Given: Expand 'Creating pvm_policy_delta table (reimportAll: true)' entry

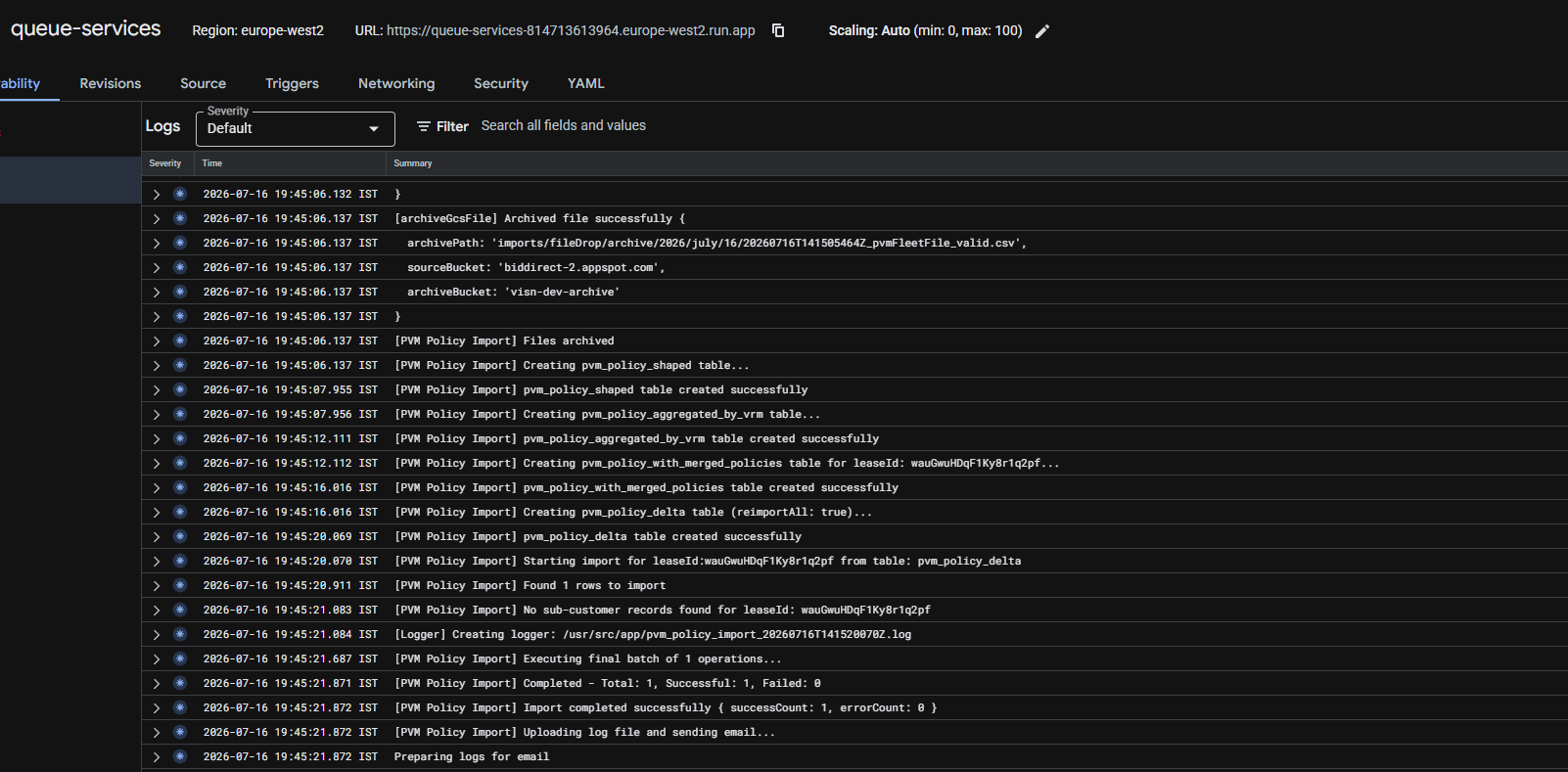Looking at the screenshot, I should pos(156,512).
